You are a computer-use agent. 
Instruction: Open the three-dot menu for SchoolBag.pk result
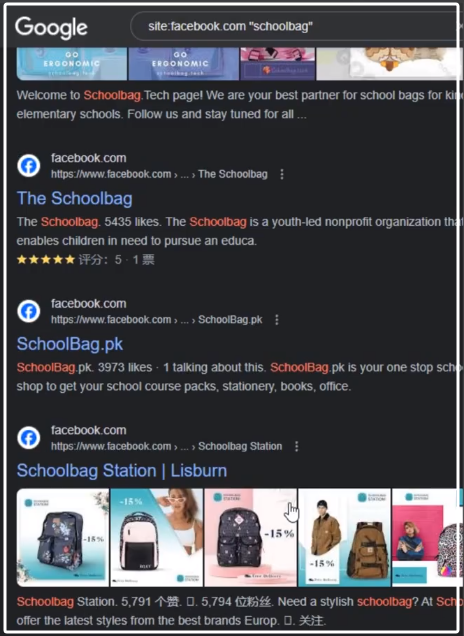pyautogui.click(x=277, y=320)
